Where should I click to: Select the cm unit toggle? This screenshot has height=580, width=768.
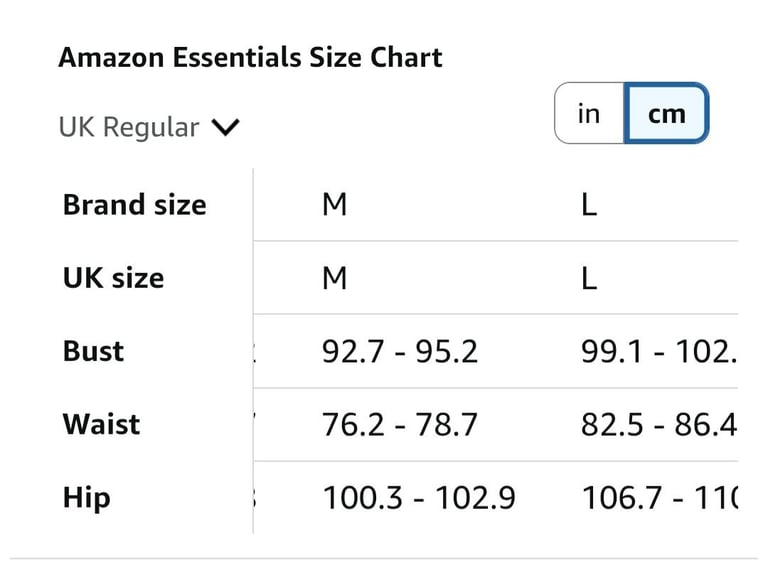pyautogui.click(x=667, y=113)
